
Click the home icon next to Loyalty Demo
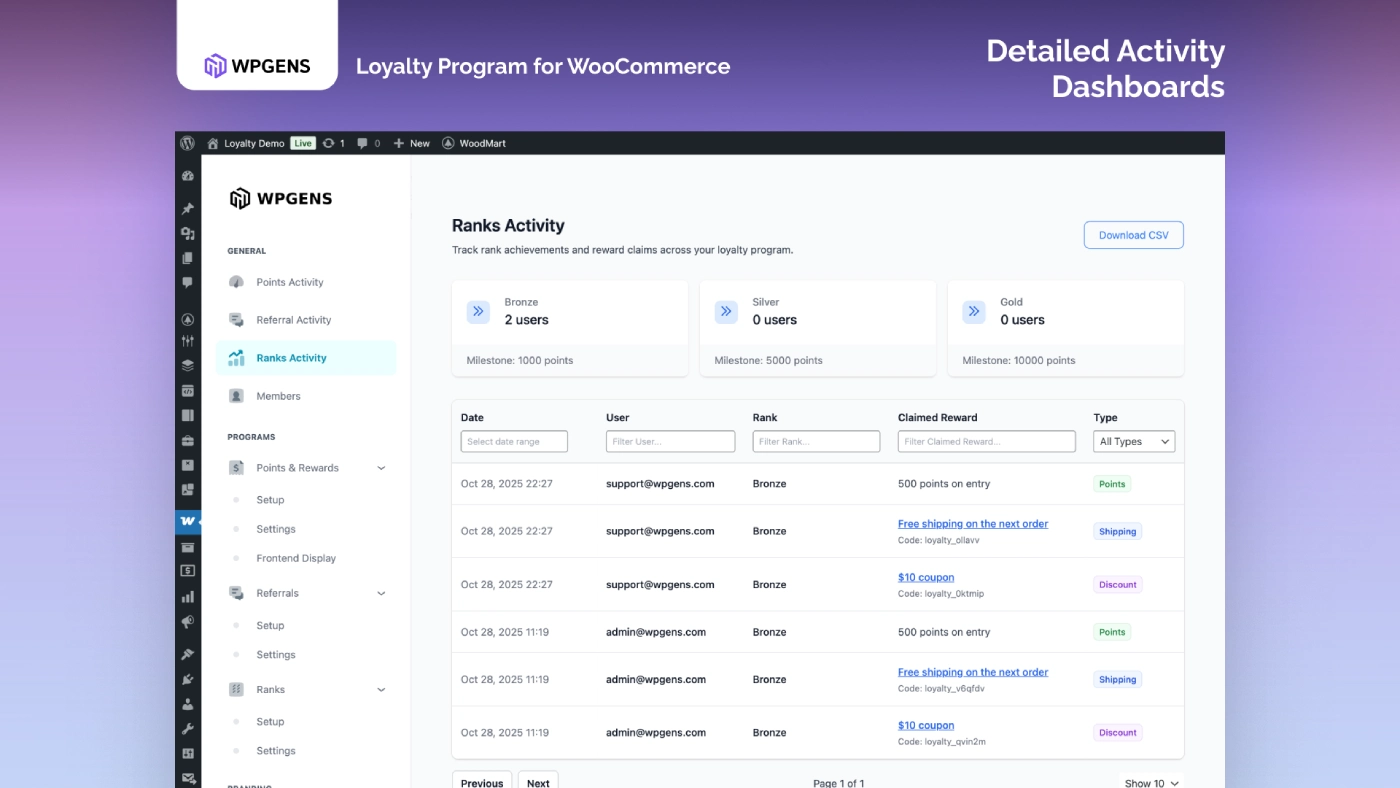pyautogui.click(x=211, y=142)
